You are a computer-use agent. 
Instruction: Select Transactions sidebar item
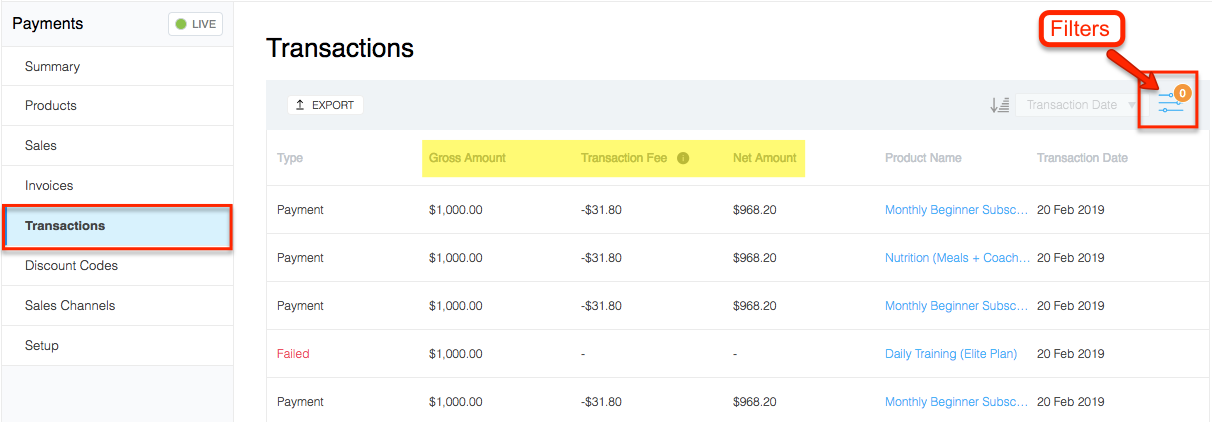[x=117, y=226]
